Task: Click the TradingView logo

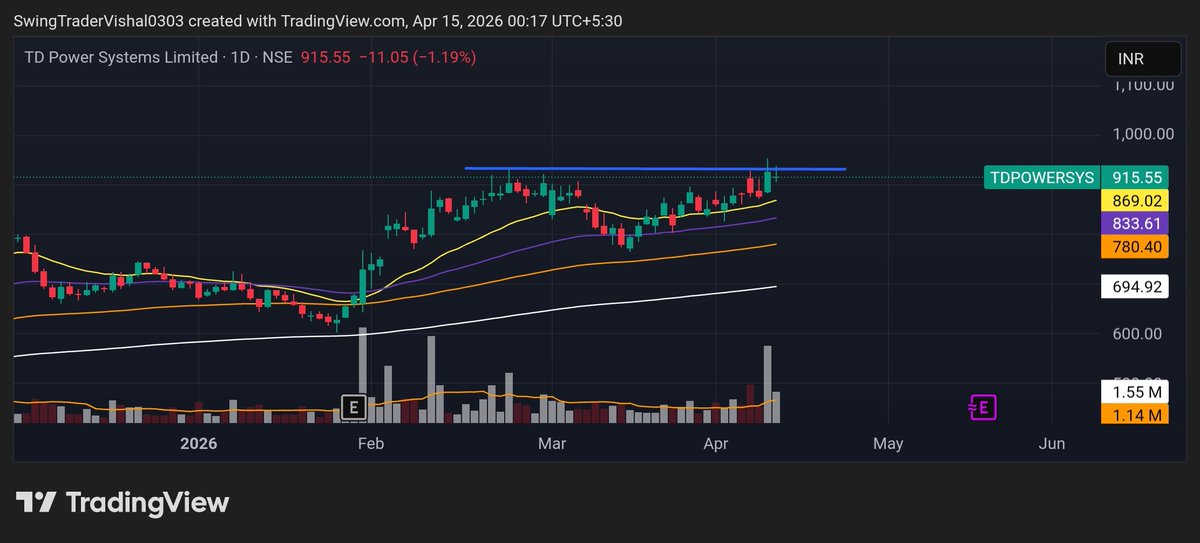Action: click(x=122, y=502)
